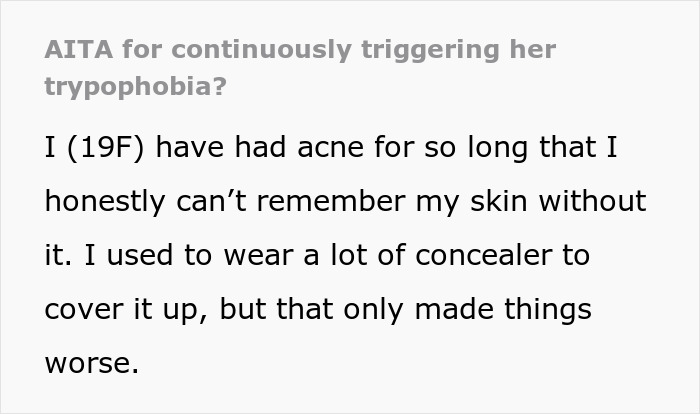700x414 pixels.
Task: Click the word 'AITA' starting the heading
Action: 79,50
